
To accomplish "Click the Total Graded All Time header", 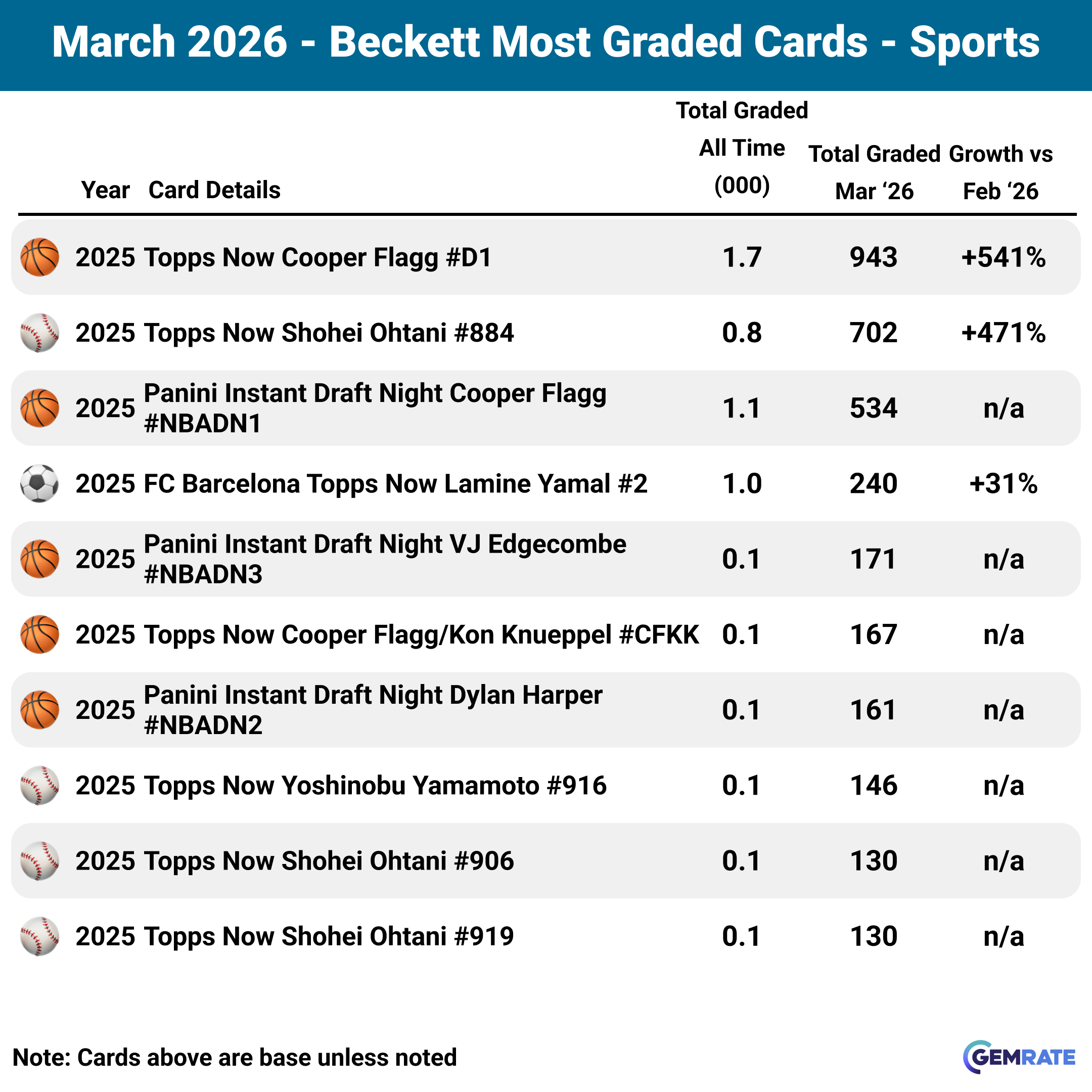I will [742, 148].
